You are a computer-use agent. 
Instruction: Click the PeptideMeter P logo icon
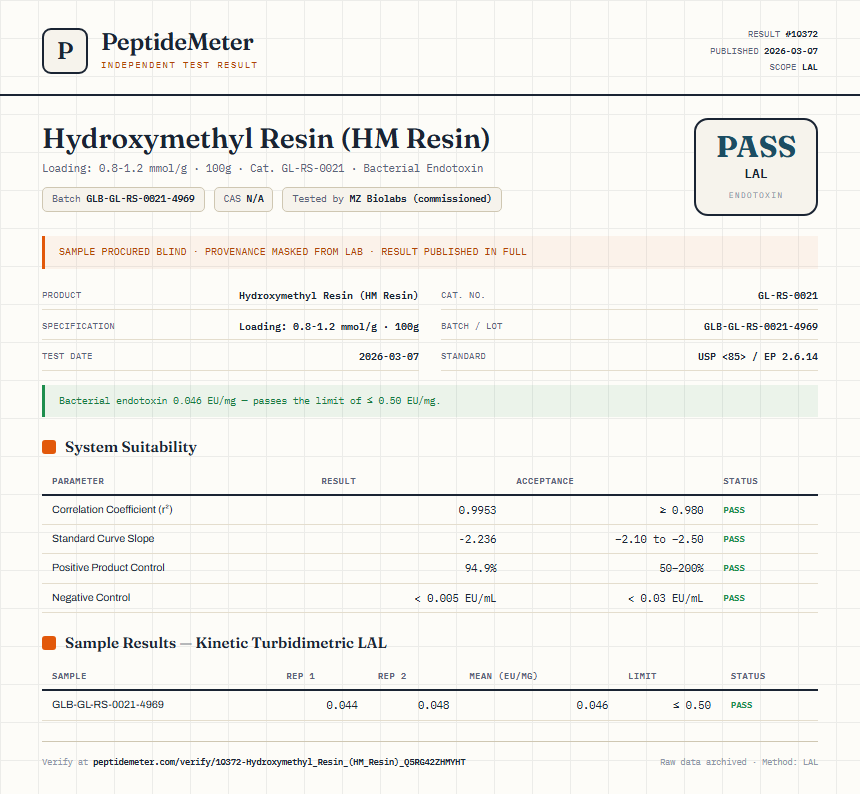[x=65, y=51]
